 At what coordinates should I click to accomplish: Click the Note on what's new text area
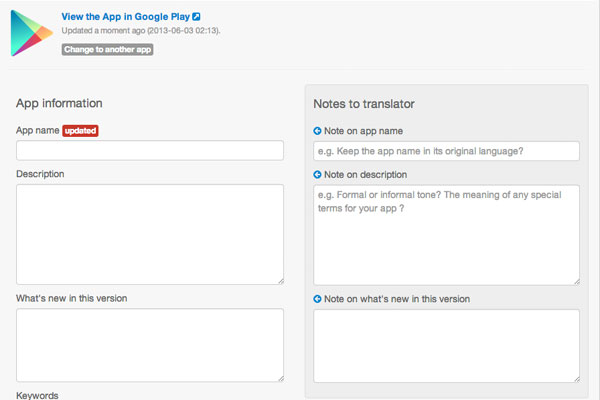(x=446, y=346)
